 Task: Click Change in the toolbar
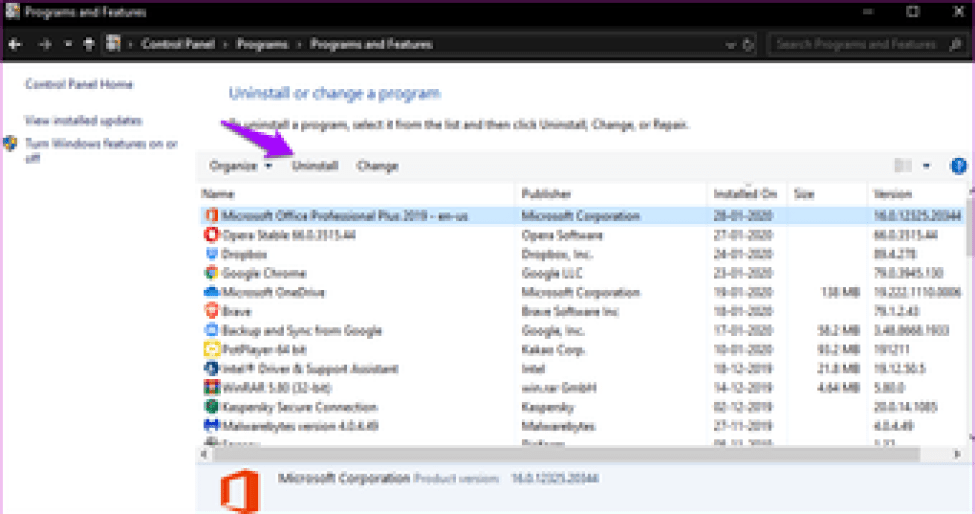coord(377,166)
